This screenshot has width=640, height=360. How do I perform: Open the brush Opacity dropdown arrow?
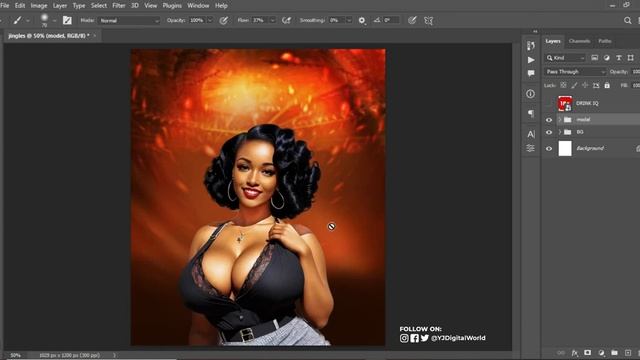[x=210, y=20]
